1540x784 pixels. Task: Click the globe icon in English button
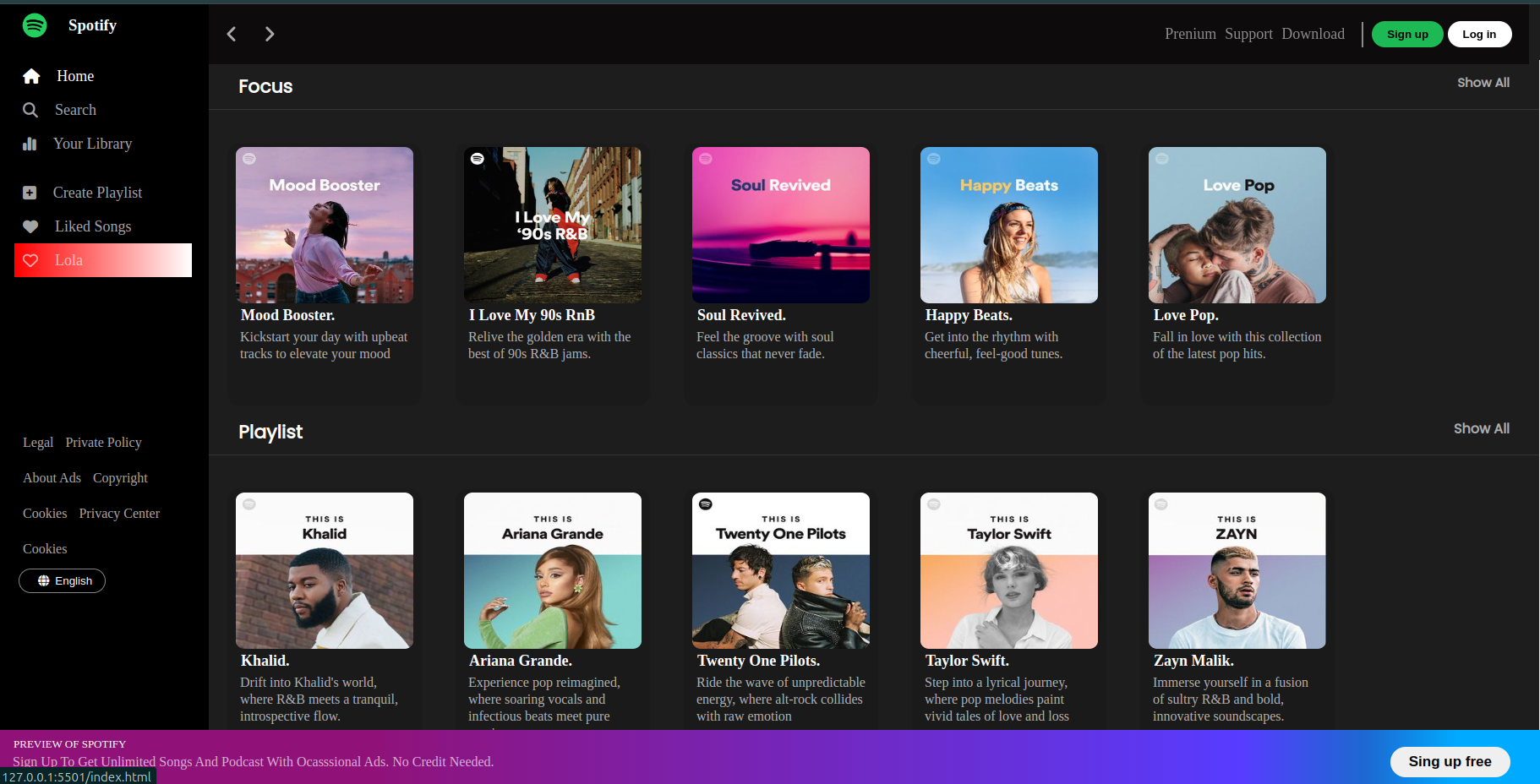[x=44, y=580]
